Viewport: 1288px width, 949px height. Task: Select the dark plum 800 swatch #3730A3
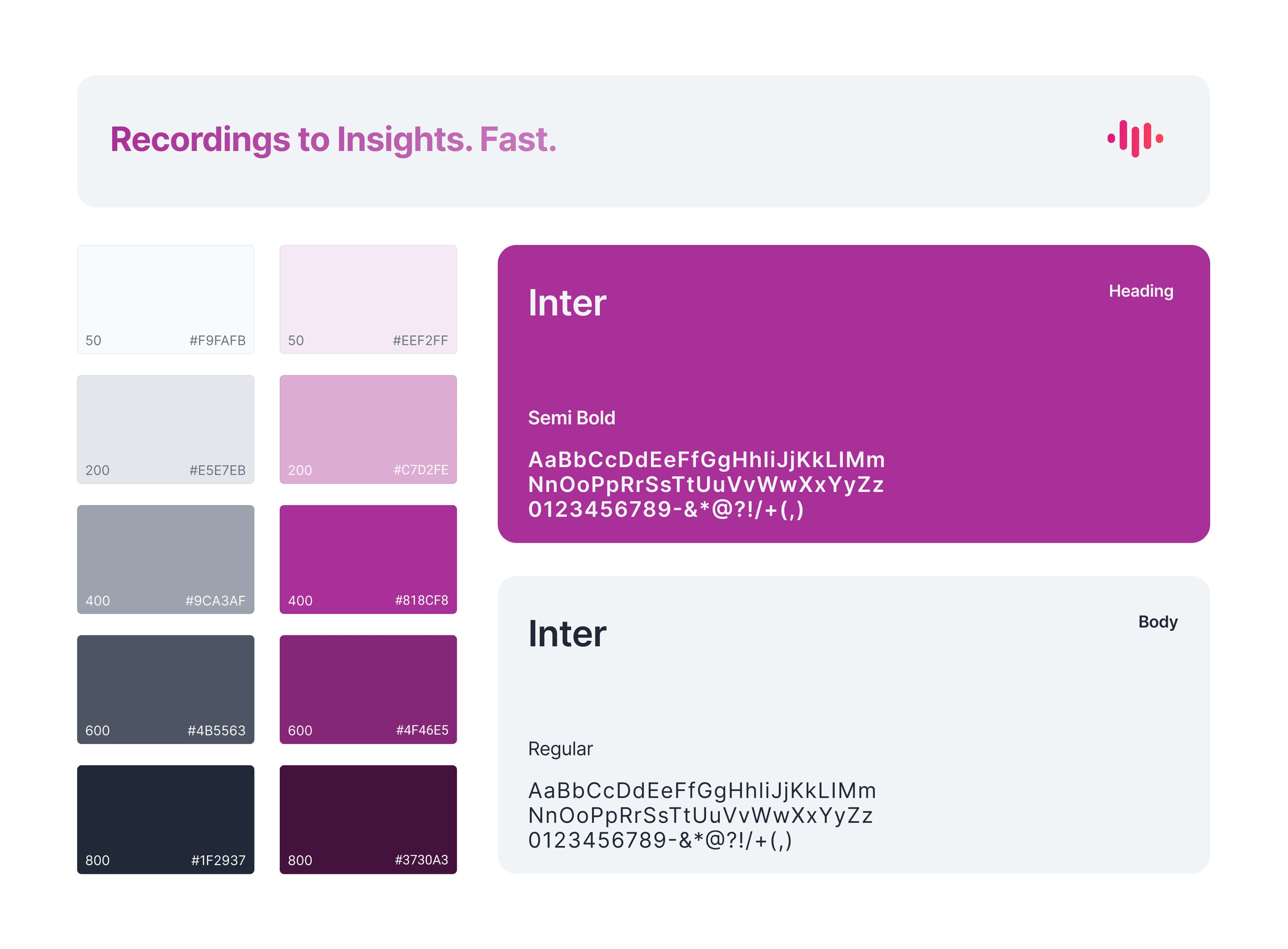(368, 820)
